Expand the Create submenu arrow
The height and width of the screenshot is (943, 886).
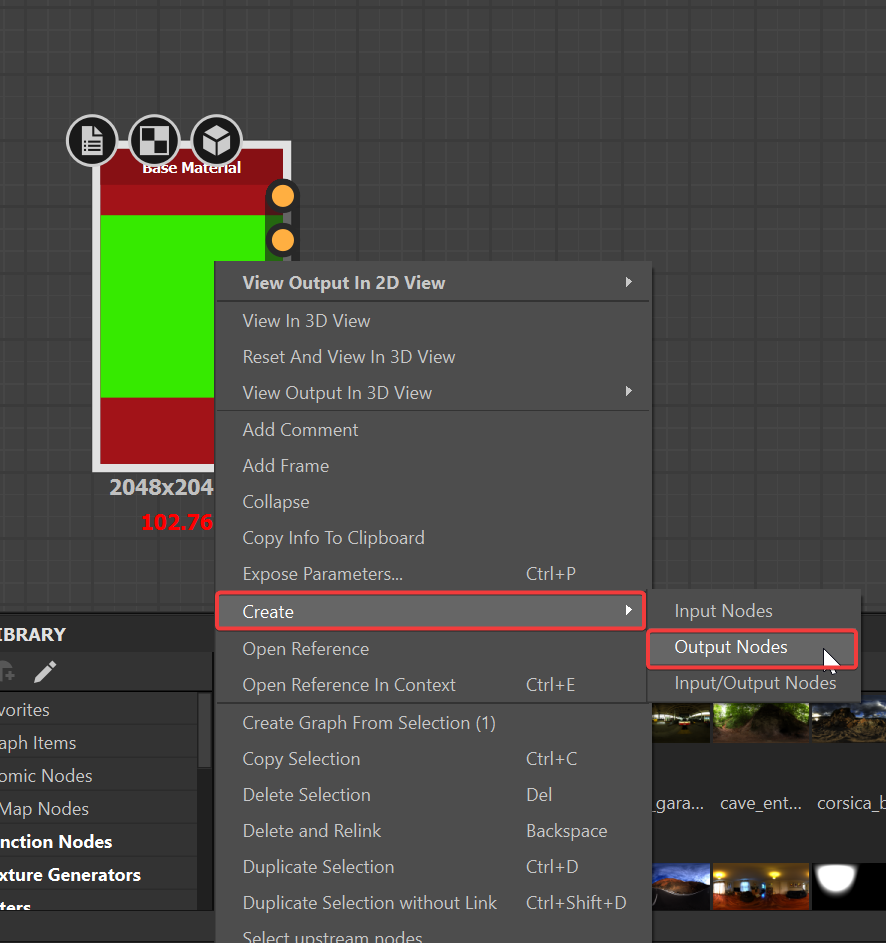[629, 611]
